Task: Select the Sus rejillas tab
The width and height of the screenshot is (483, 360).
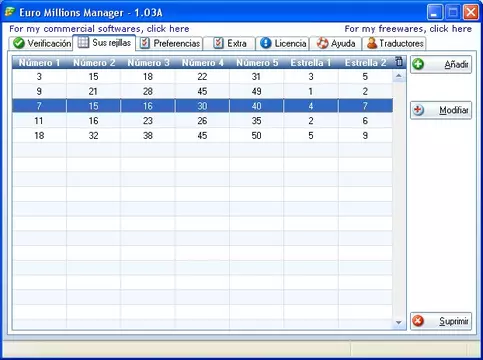Action: 104,42
